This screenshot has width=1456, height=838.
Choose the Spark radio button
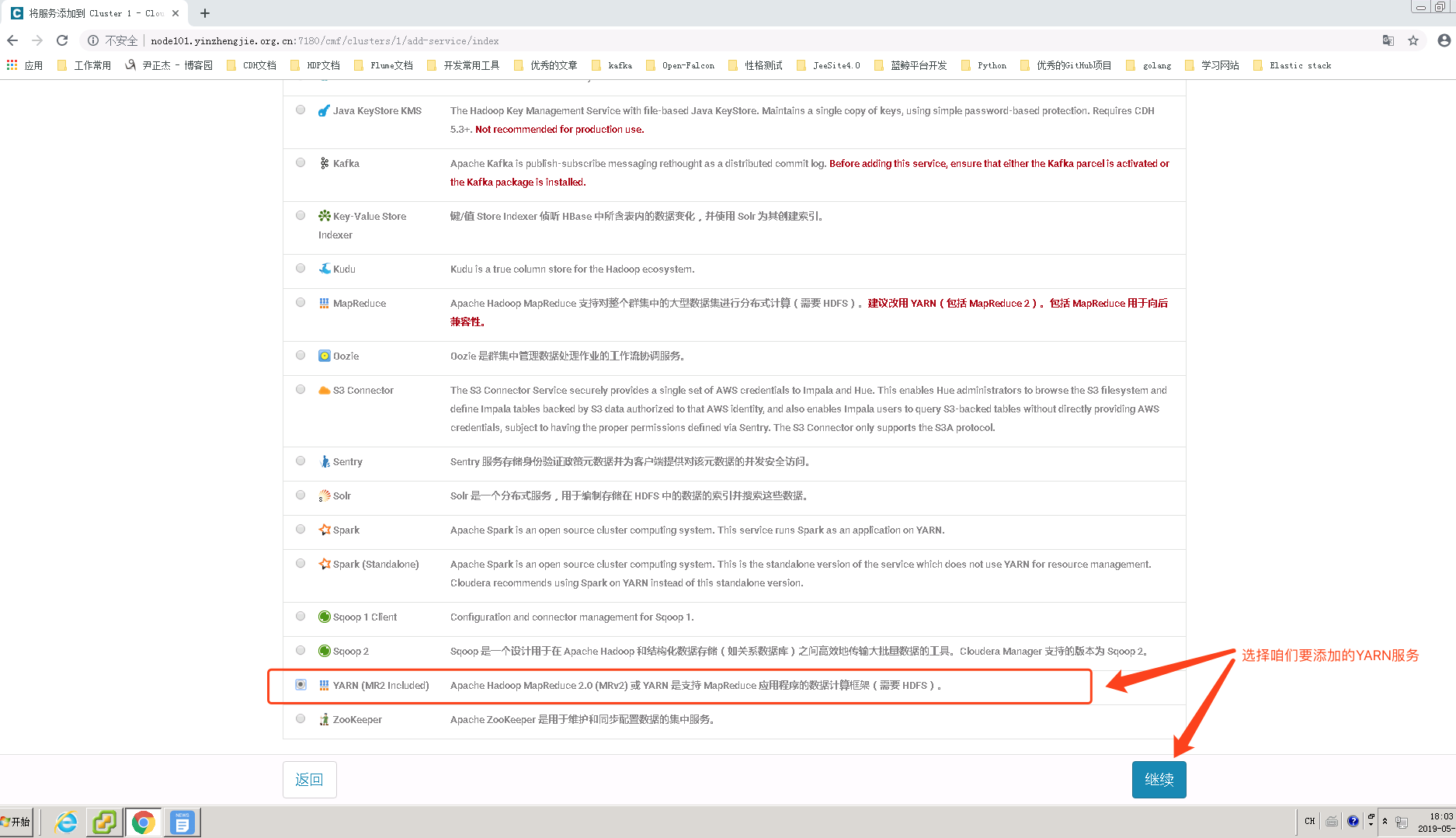(301, 530)
